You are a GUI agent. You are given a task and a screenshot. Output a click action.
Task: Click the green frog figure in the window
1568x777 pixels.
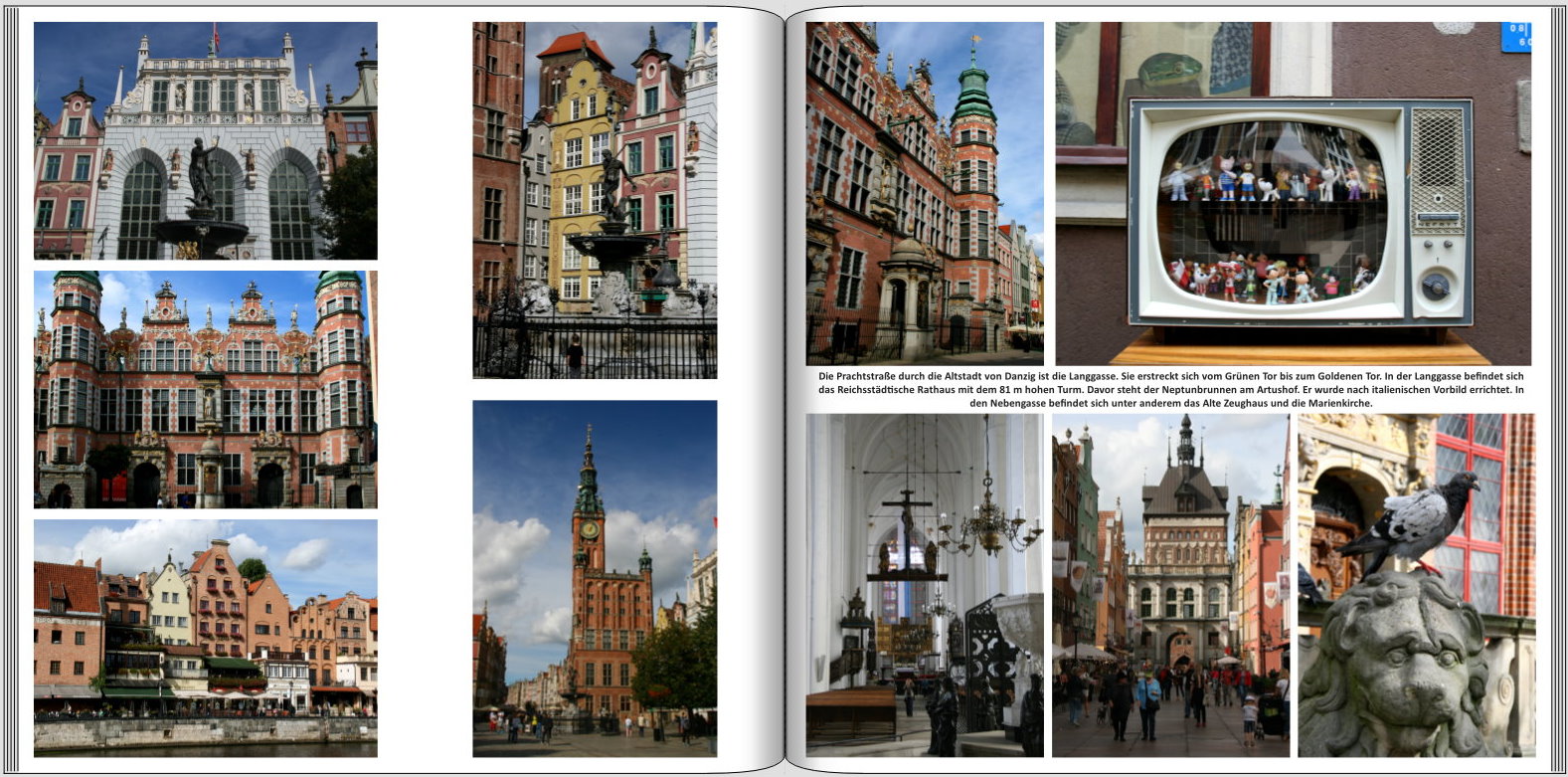1169,70
